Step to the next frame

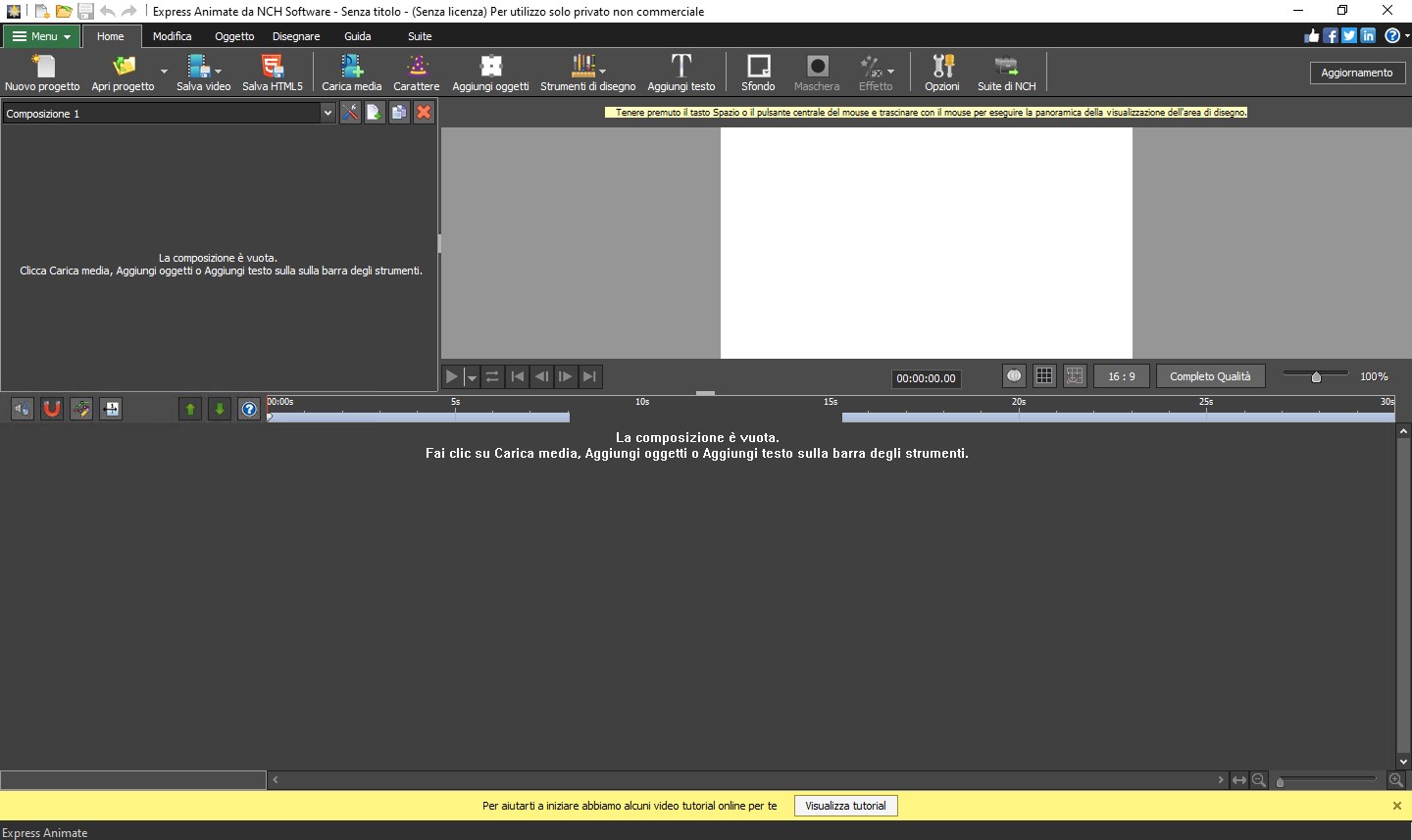tap(566, 376)
